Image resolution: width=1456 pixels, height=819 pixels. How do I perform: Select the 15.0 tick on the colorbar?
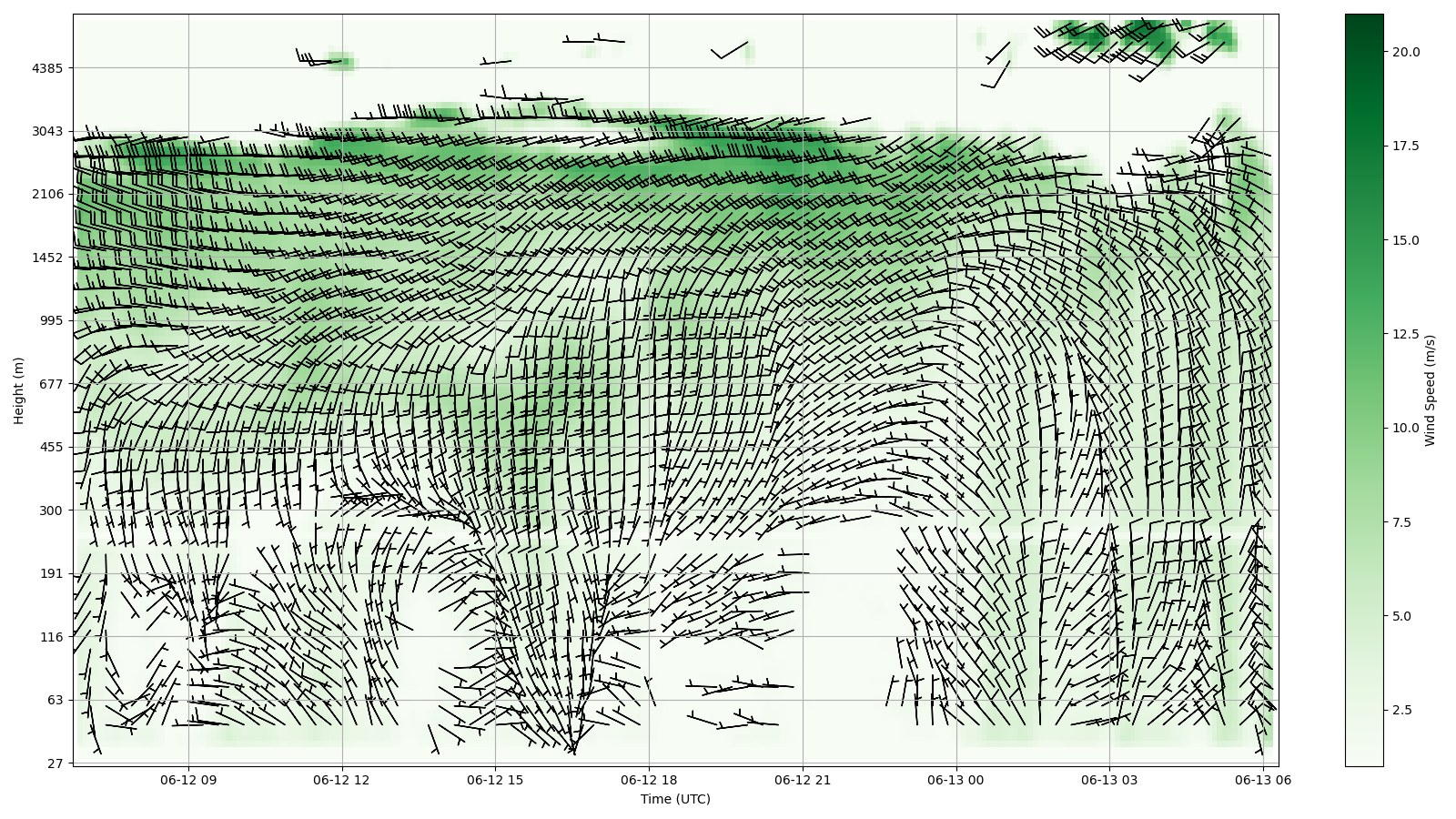pyautogui.click(x=1405, y=240)
